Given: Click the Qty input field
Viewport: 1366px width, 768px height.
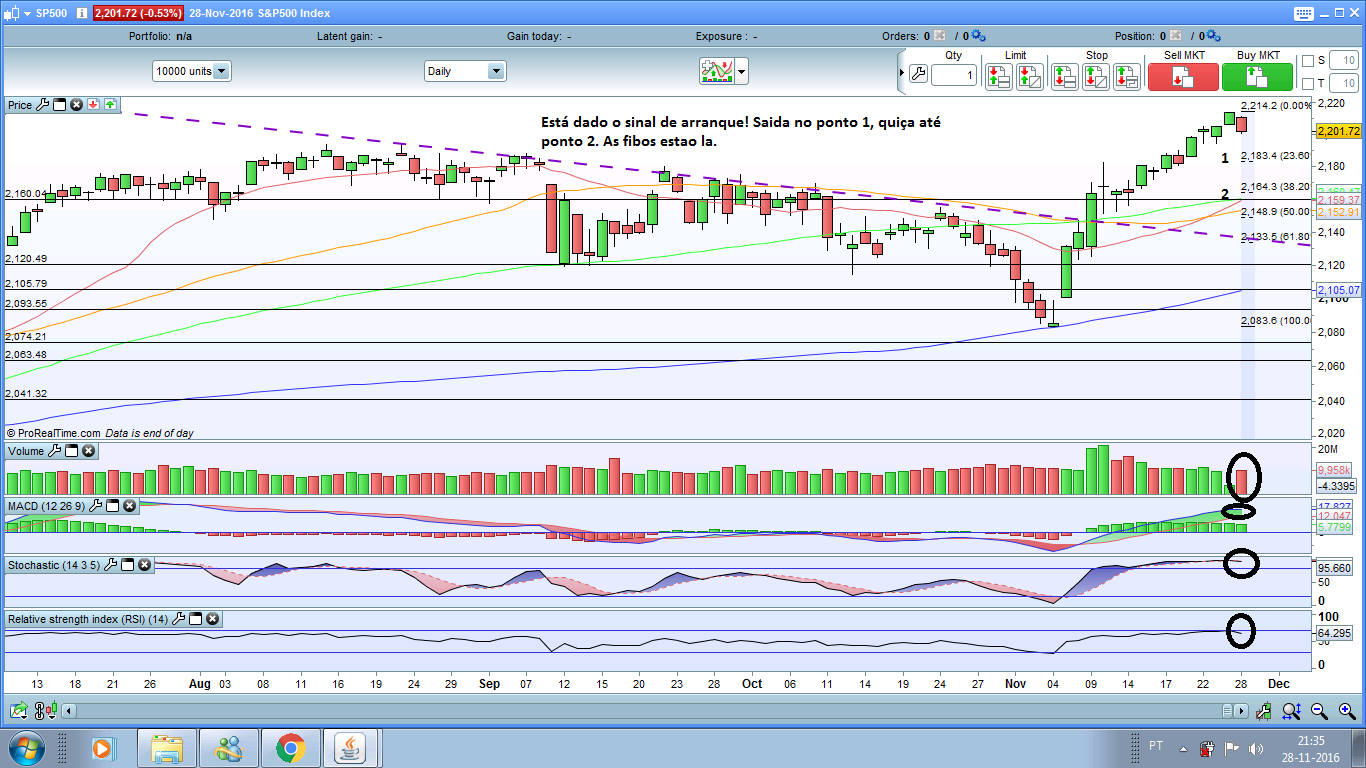Looking at the screenshot, I should click(x=954, y=75).
